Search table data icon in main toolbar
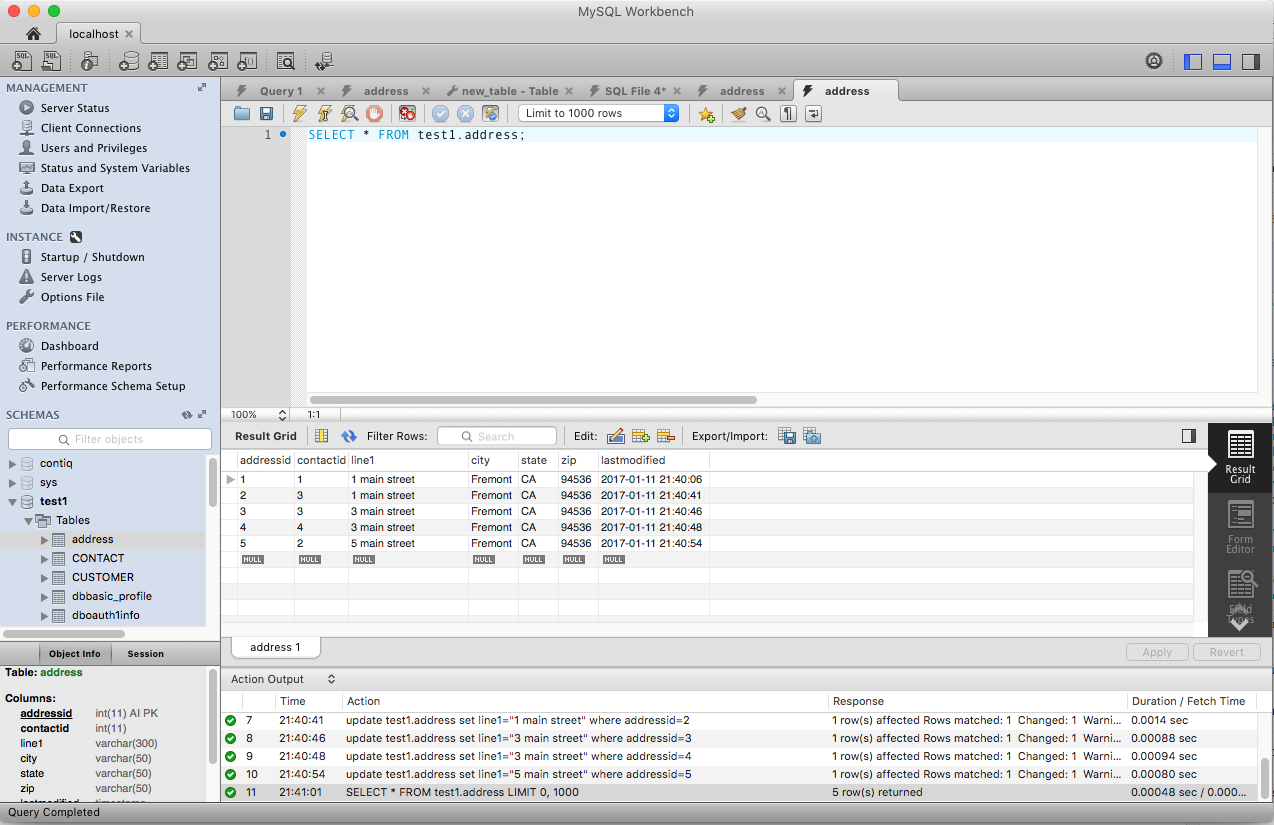 click(286, 61)
